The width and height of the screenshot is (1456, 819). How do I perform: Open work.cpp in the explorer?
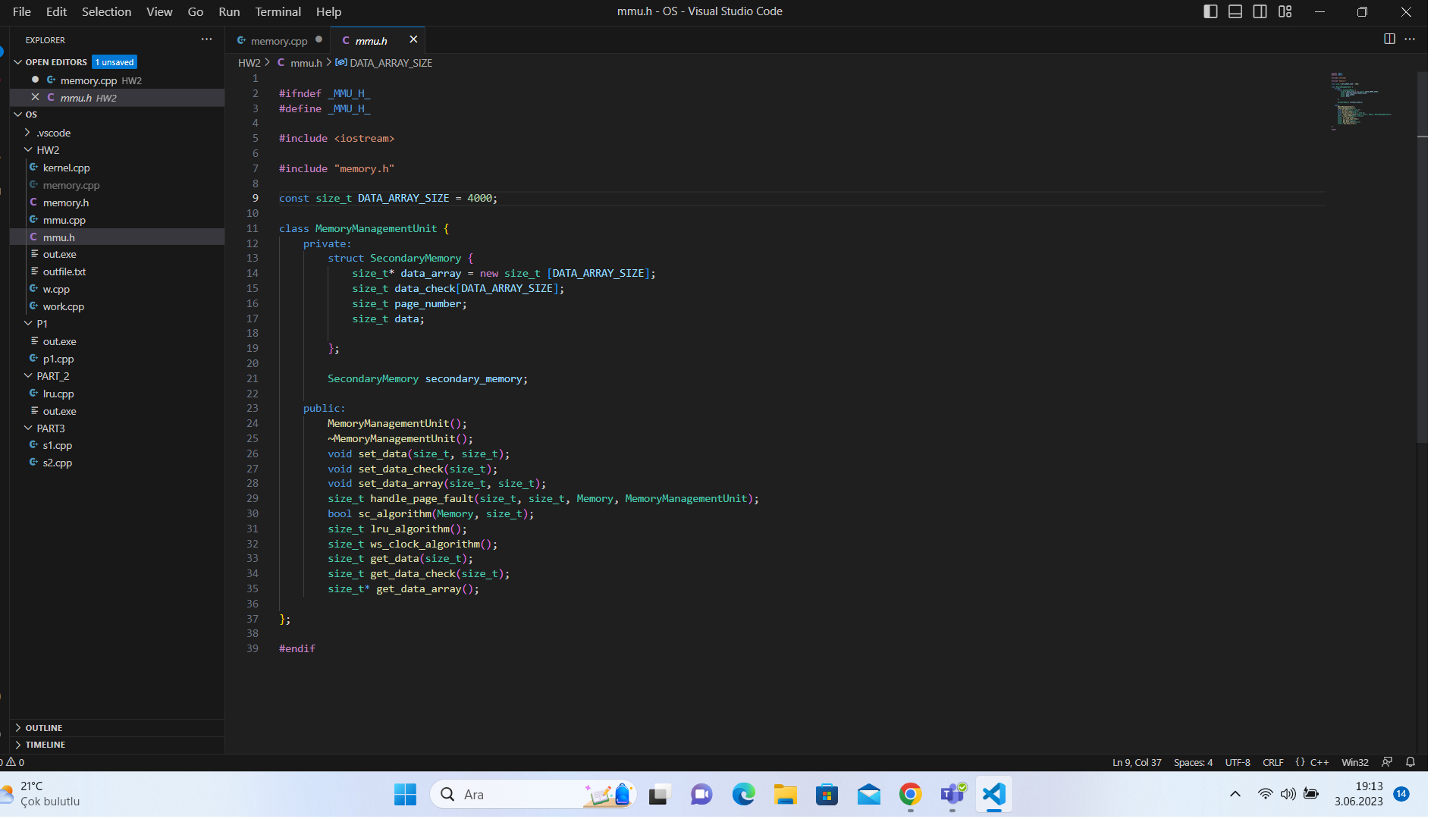pyautogui.click(x=63, y=306)
